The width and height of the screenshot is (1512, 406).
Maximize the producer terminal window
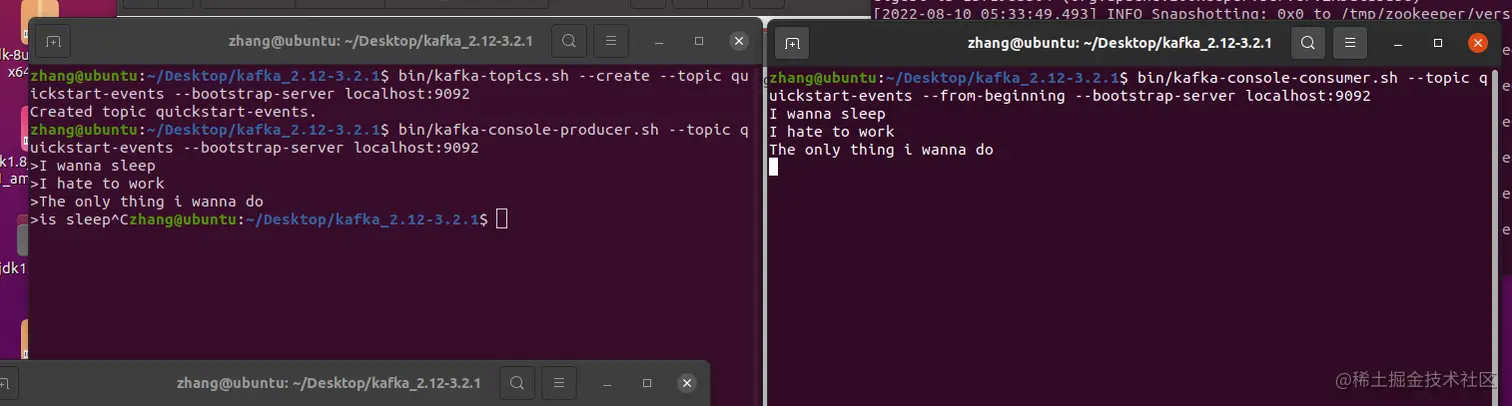pyautogui.click(x=699, y=42)
